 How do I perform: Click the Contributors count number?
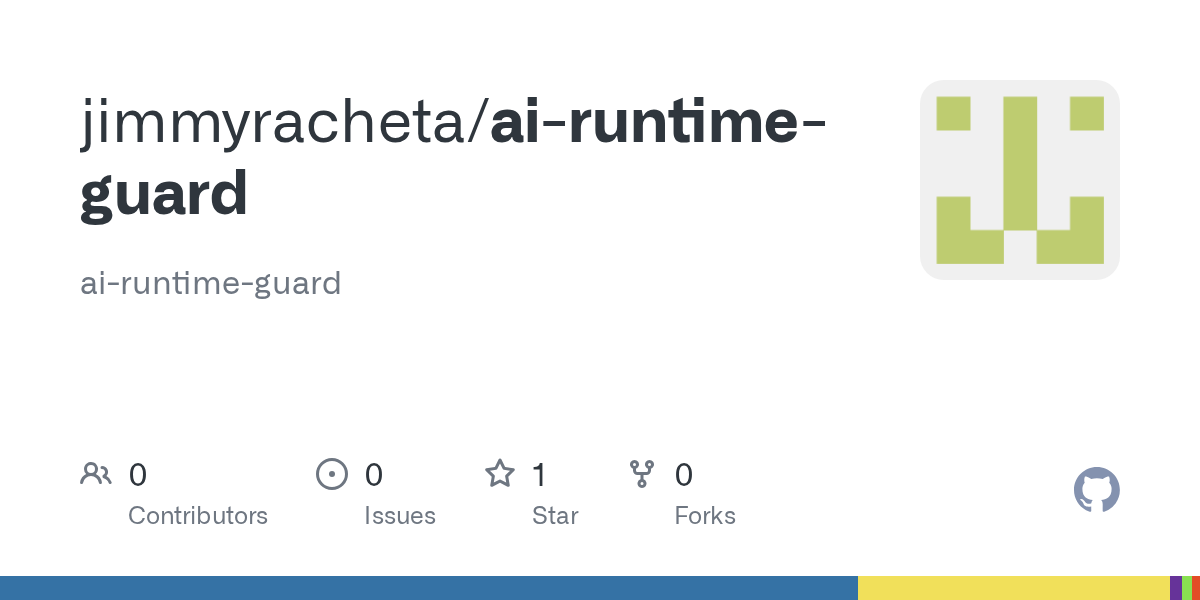click(x=138, y=474)
